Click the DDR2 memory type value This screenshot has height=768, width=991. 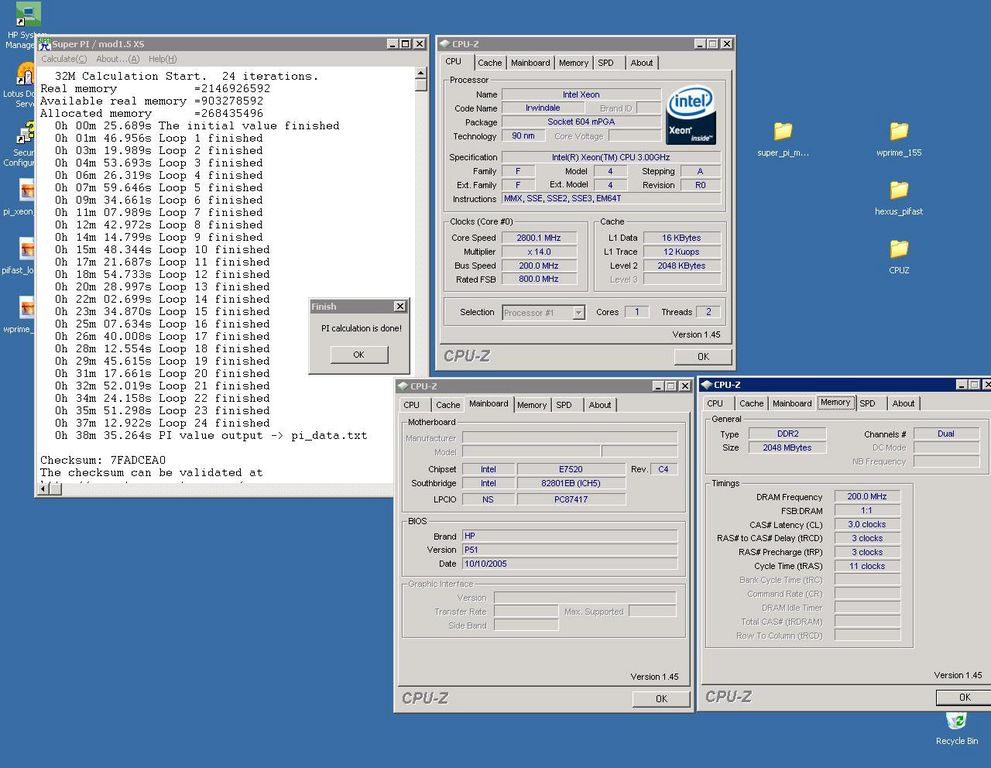click(787, 434)
